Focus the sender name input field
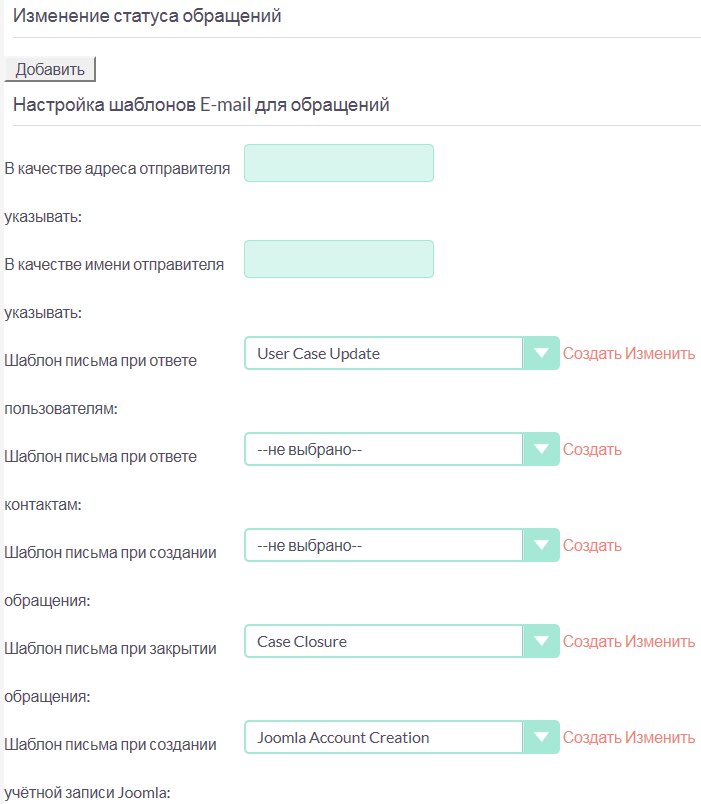 pos(339,259)
